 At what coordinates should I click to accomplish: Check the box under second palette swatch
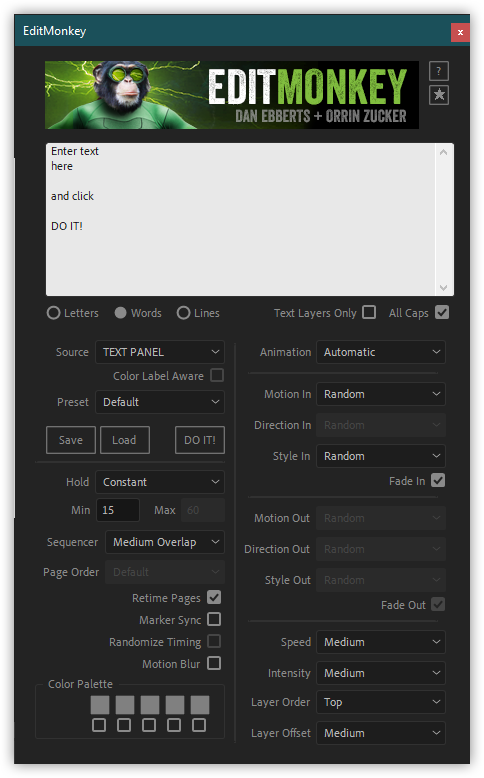(x=124, y=725)
